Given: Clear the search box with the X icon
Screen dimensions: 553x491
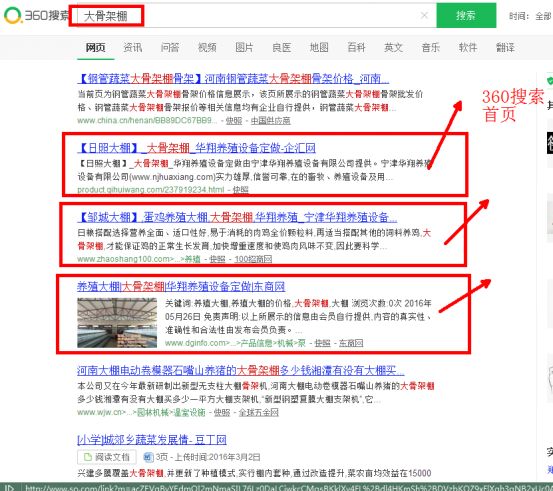Looking at the screenshot, I should click(x=424, y=15).
